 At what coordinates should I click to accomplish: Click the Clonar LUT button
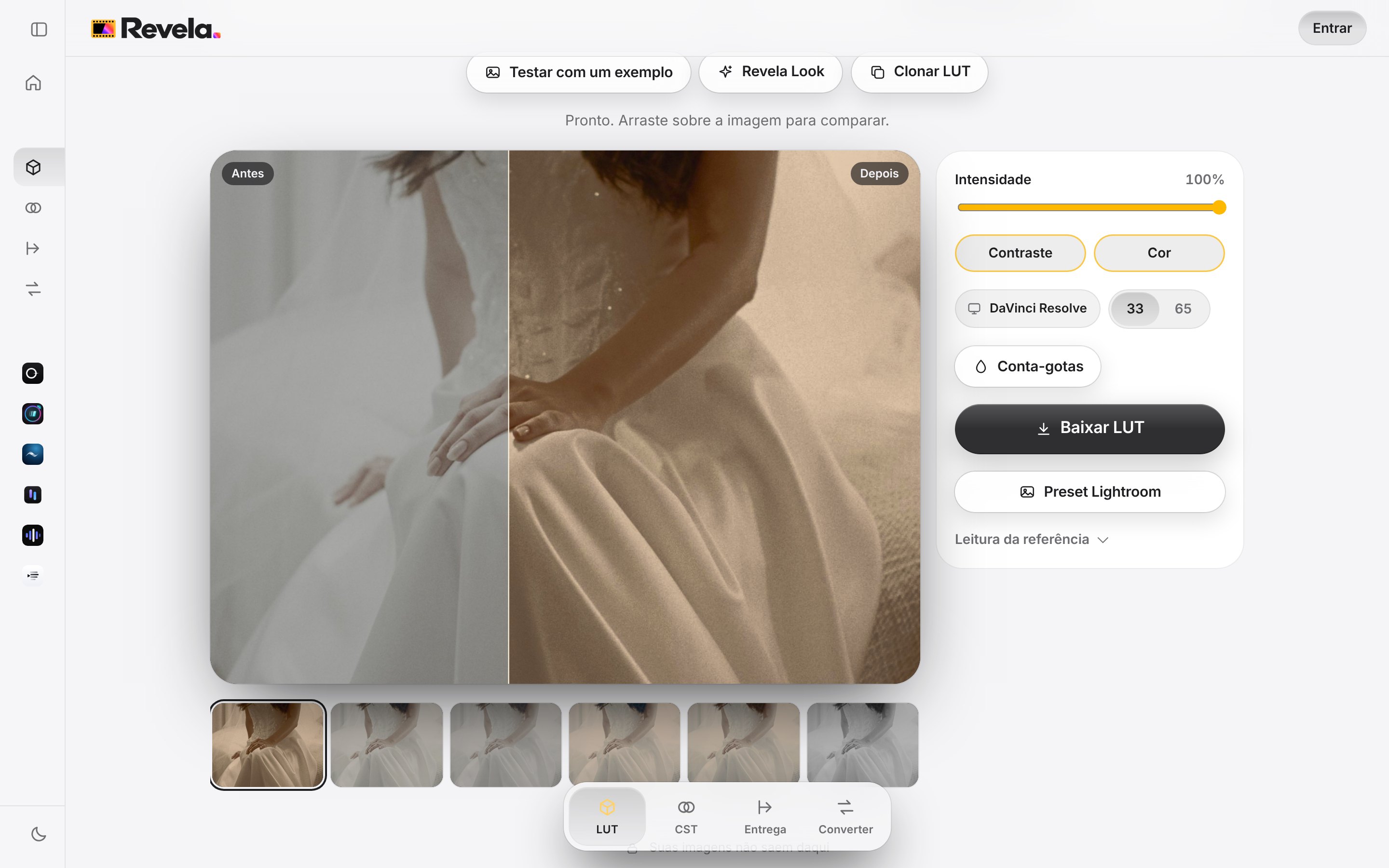click(x=920, y=72)
